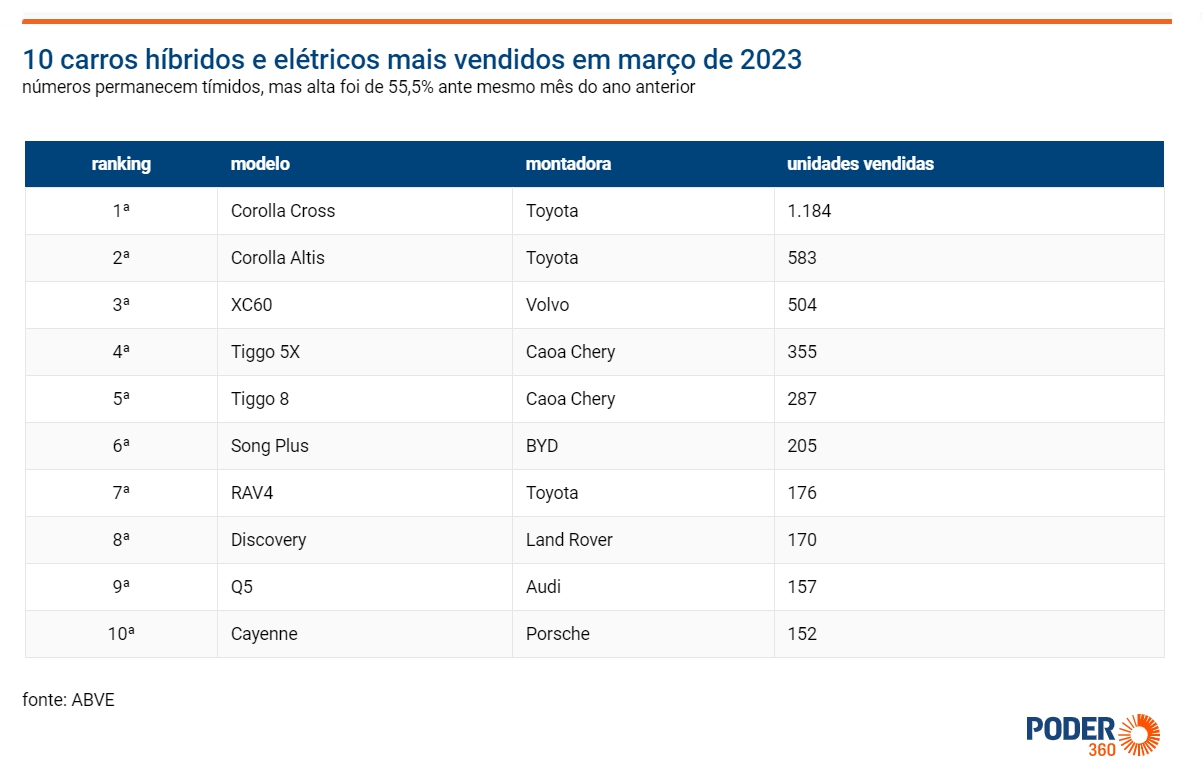Click the chart title about março de 2023
The image size is (1202, 780).
pyautogui.click(x=412, y=60)
